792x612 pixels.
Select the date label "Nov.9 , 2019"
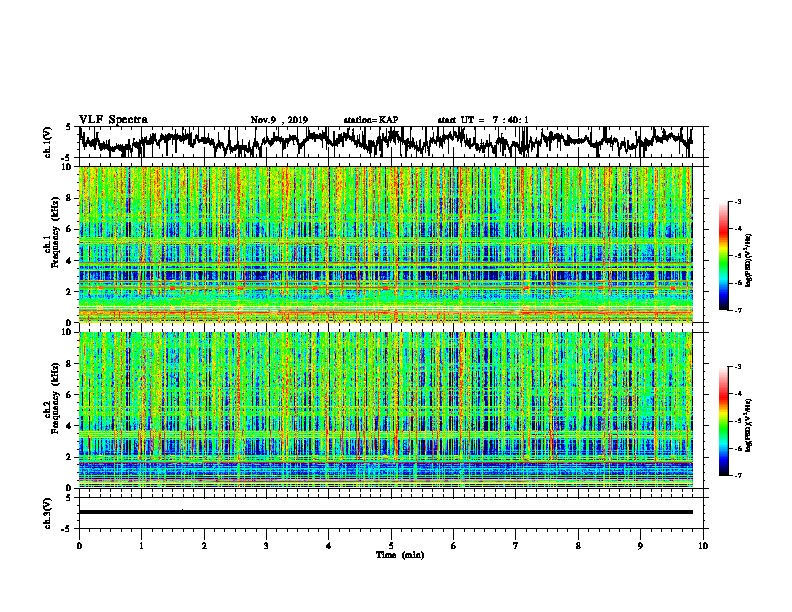coord(279,120)
